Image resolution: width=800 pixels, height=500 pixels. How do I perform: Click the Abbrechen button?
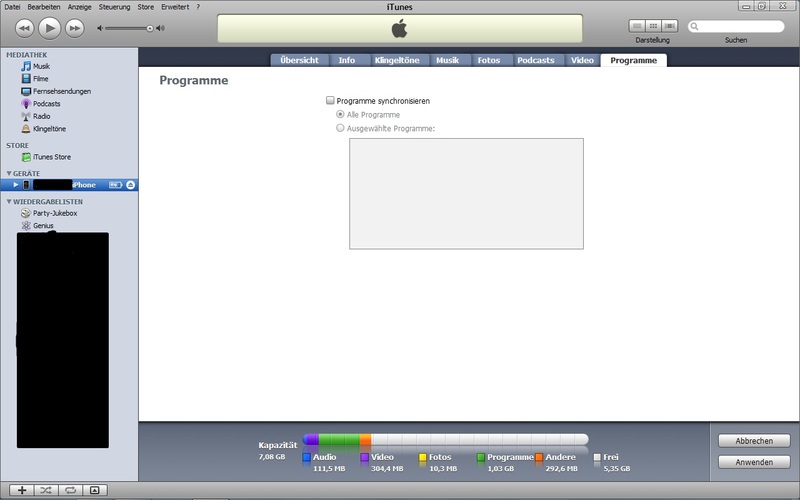754,441
